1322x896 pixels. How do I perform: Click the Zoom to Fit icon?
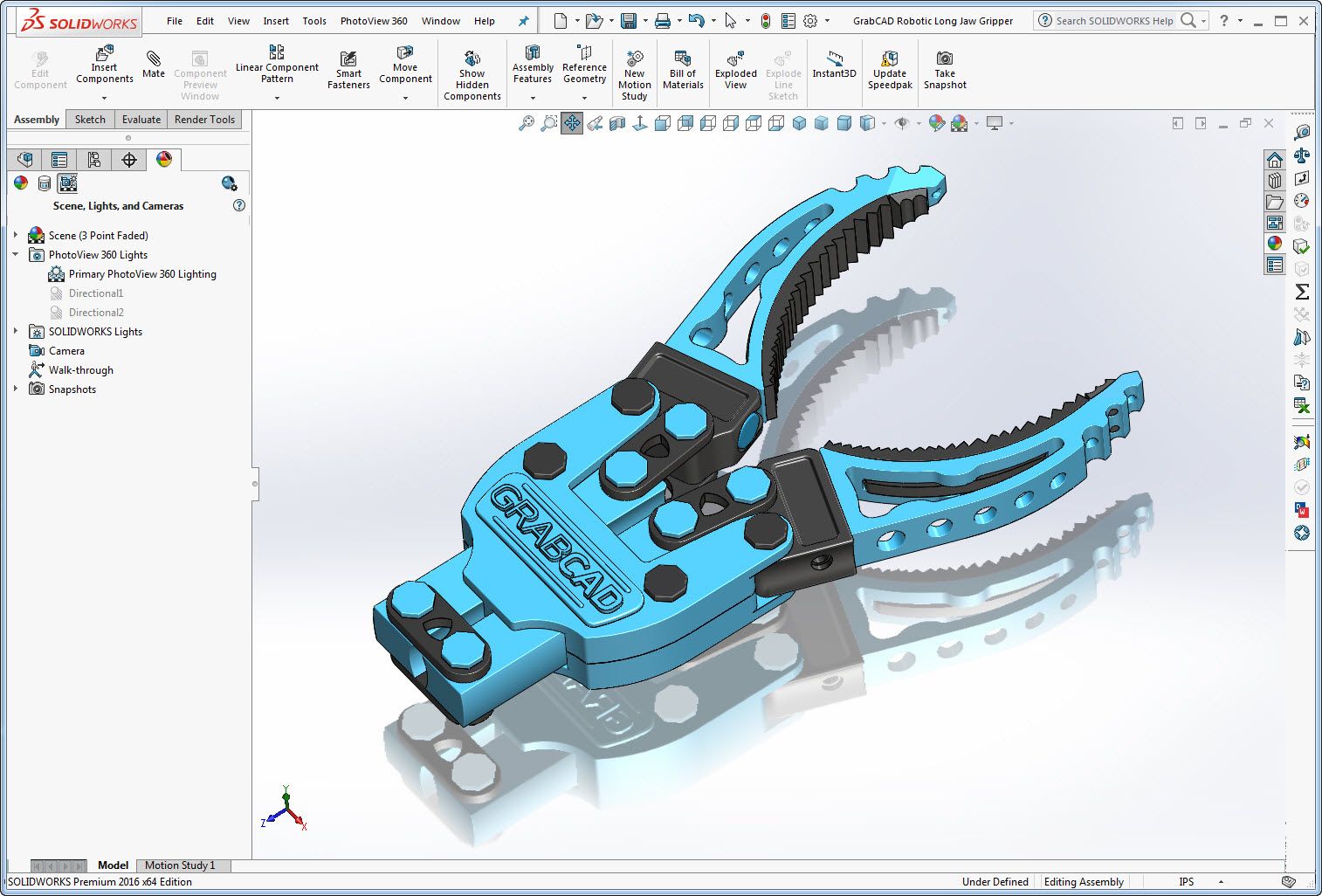click(x=527, y=123)
